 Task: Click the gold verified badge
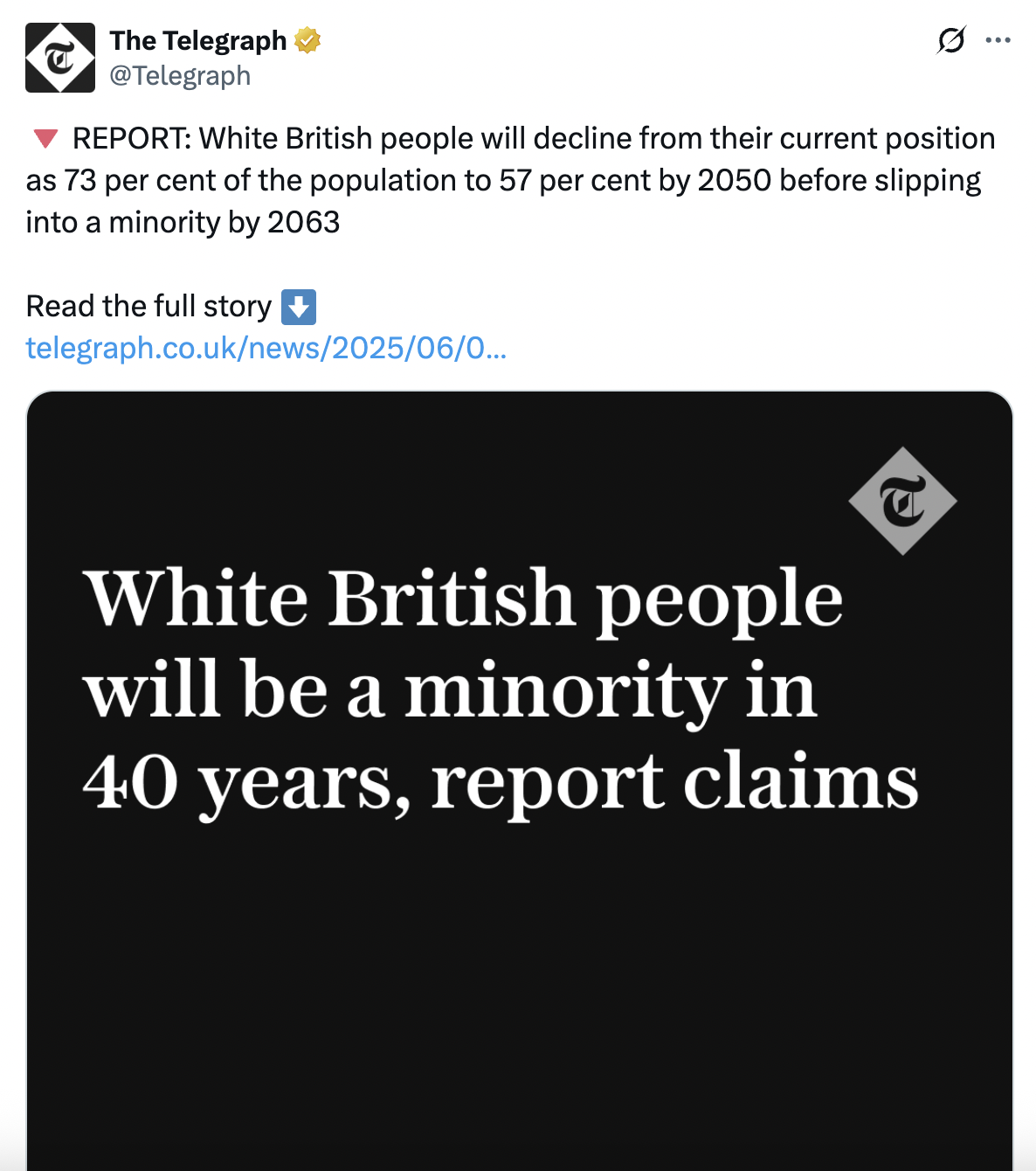click(307, 40)
